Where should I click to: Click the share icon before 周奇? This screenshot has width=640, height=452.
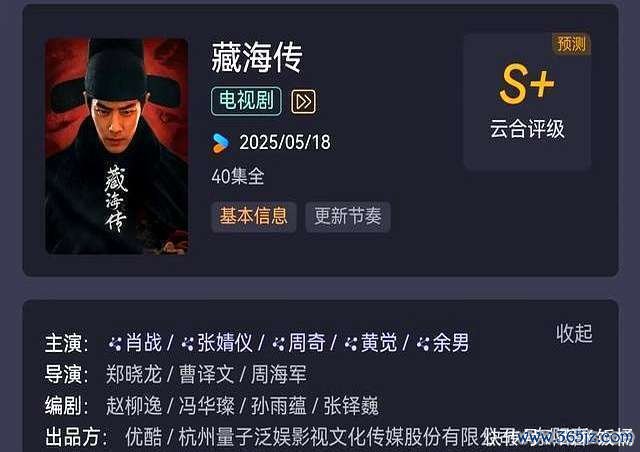(278, 344)
